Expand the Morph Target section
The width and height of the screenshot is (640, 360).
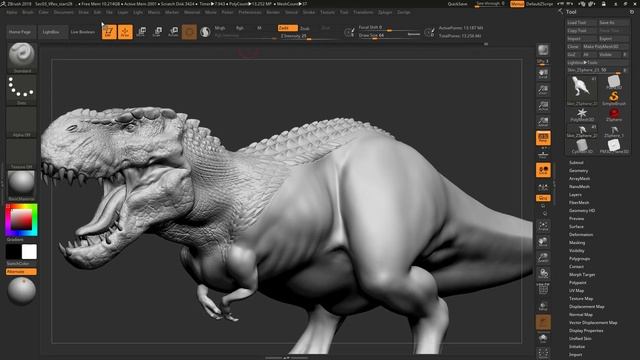pos(582,275)
